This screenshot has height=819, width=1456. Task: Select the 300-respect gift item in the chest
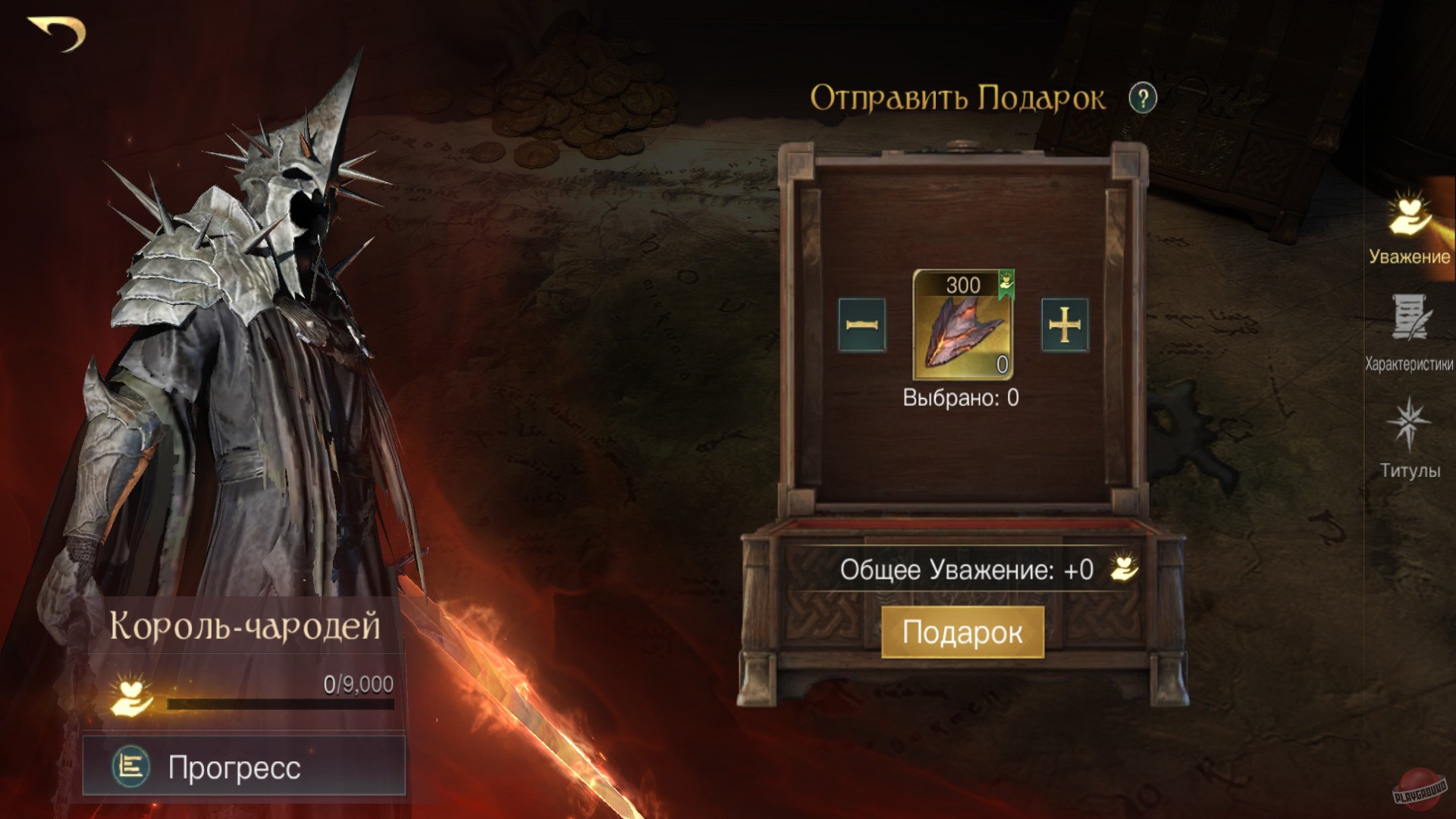click(x=963, y=325)
